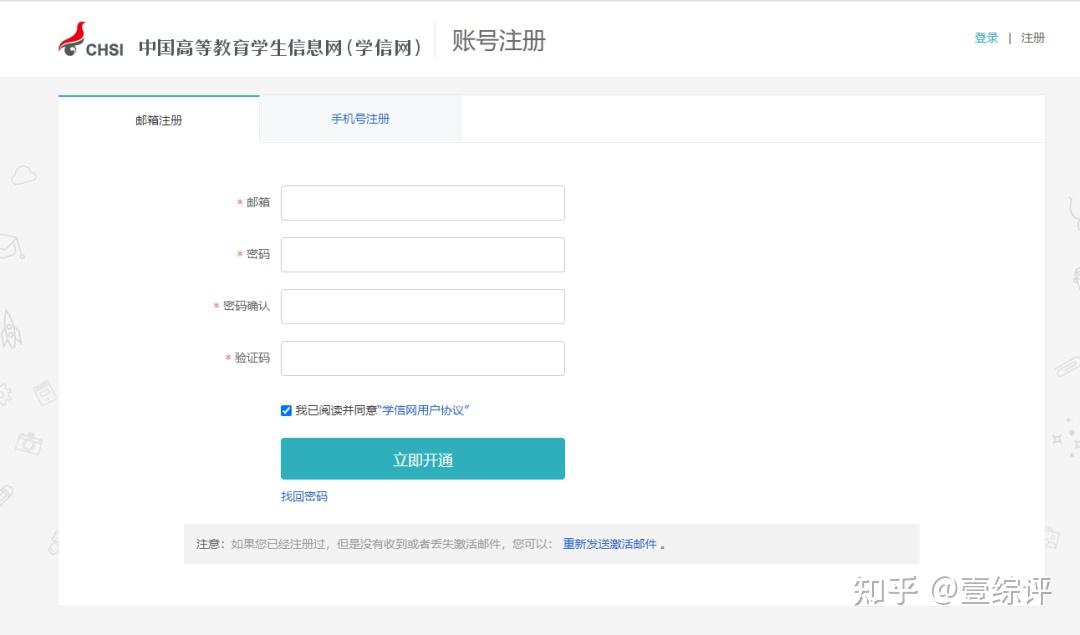The width and height of the screenshot is (1080, 635).
Task: Click the sparkle stars doodle on right
Action: pyautogui.click(x=1066, y=438)
